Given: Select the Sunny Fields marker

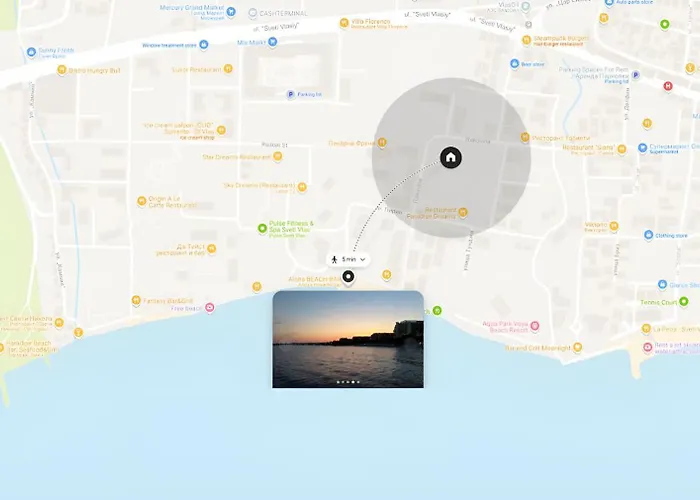Looking at the screenshot, I should pos(31,51).
